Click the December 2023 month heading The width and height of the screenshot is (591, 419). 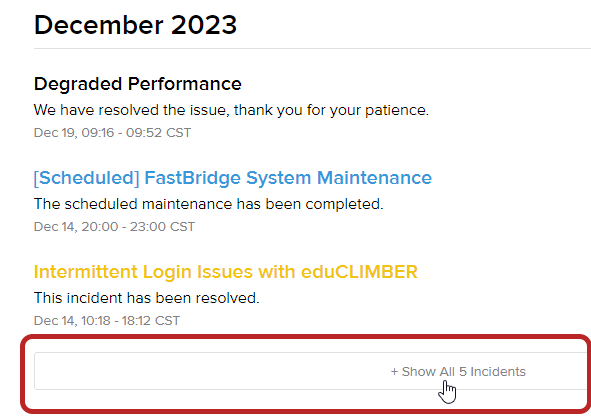coord(135,25)
